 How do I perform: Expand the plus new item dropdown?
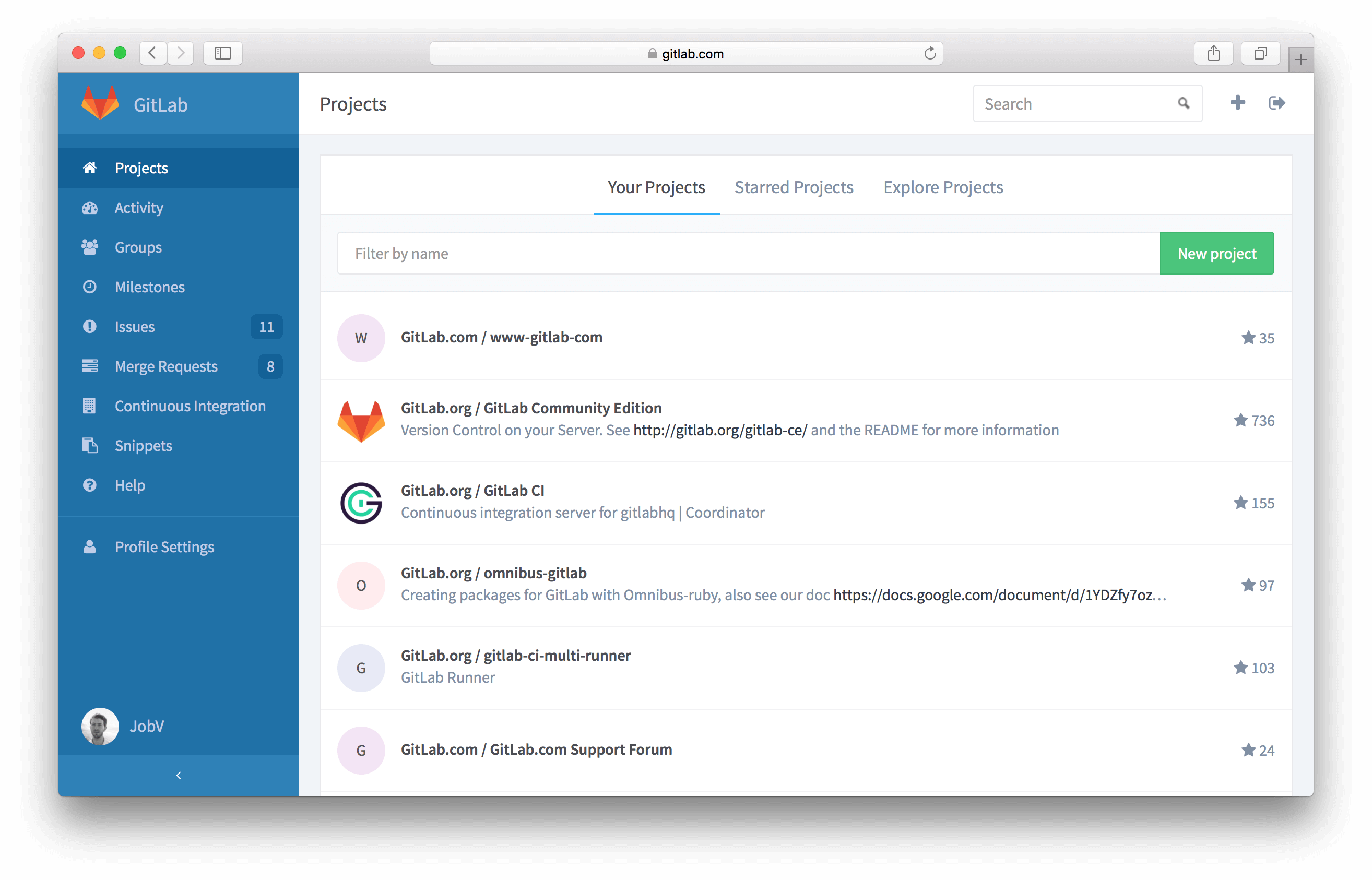pos(1237,103)
